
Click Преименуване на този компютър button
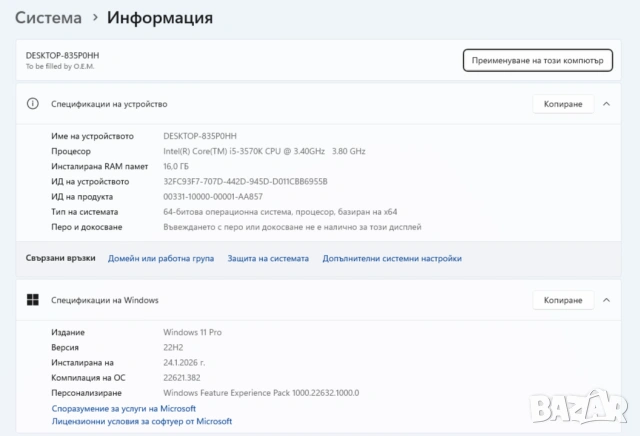[538, 60]
